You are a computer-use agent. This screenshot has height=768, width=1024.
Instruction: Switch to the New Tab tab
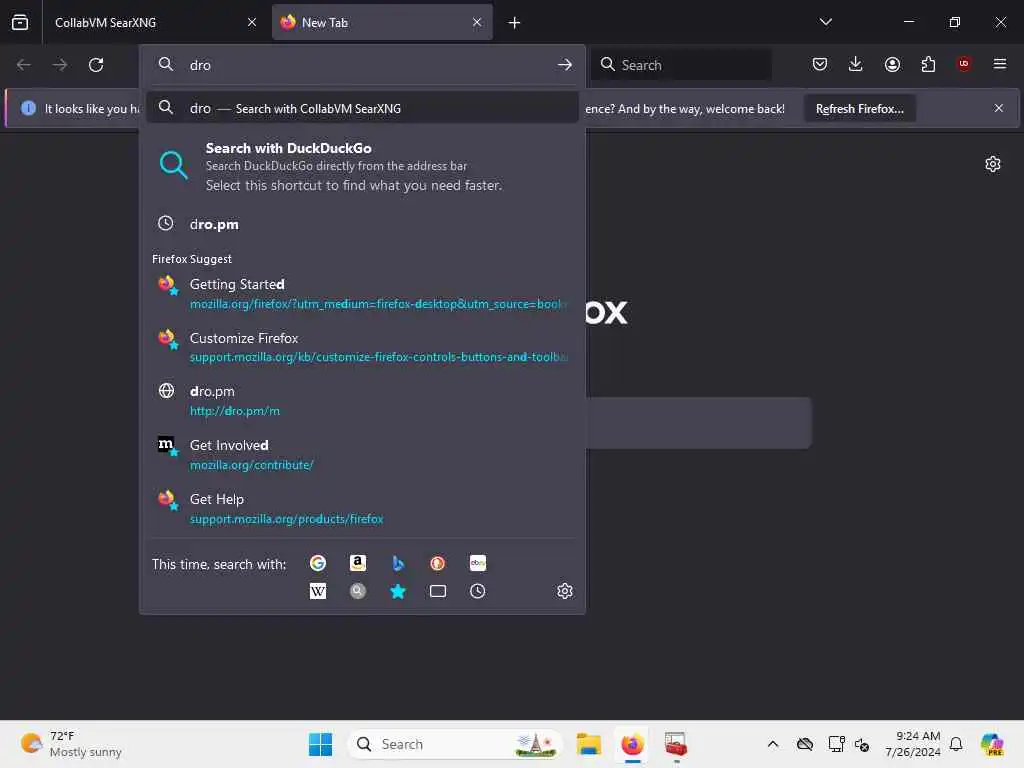pos(382,22)
